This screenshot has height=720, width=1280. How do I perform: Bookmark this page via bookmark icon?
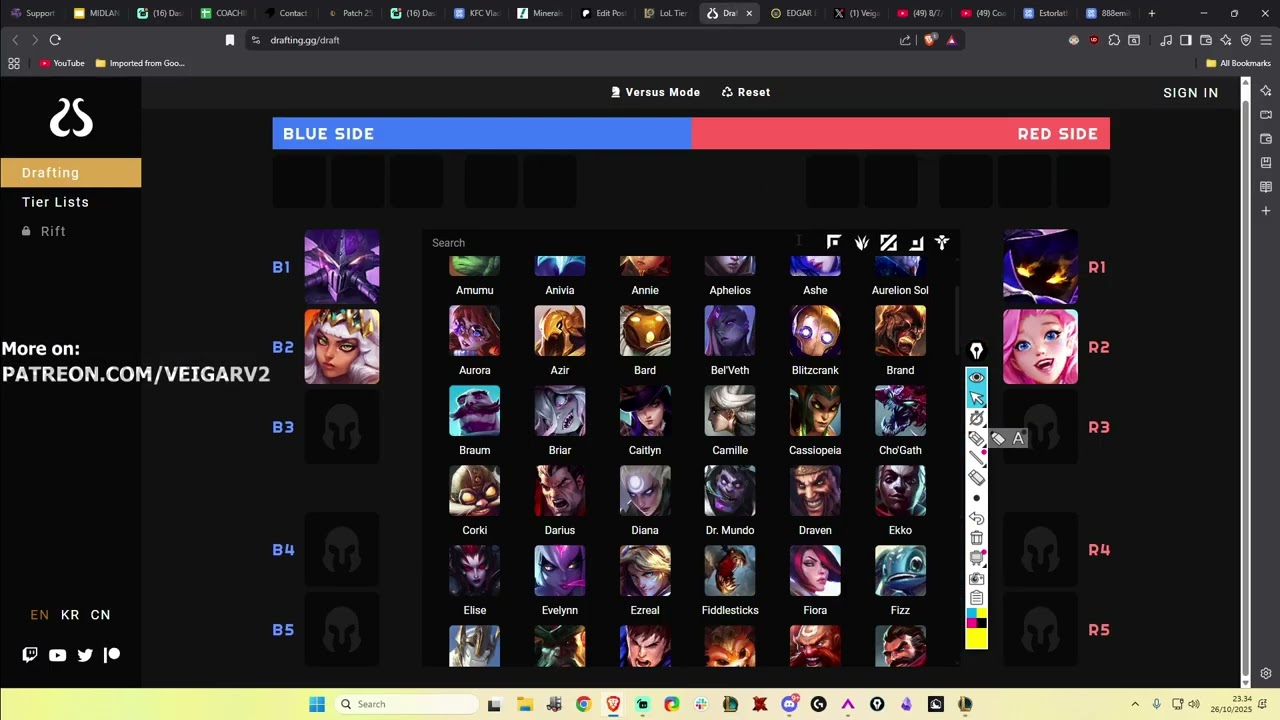tap(230, 40)
